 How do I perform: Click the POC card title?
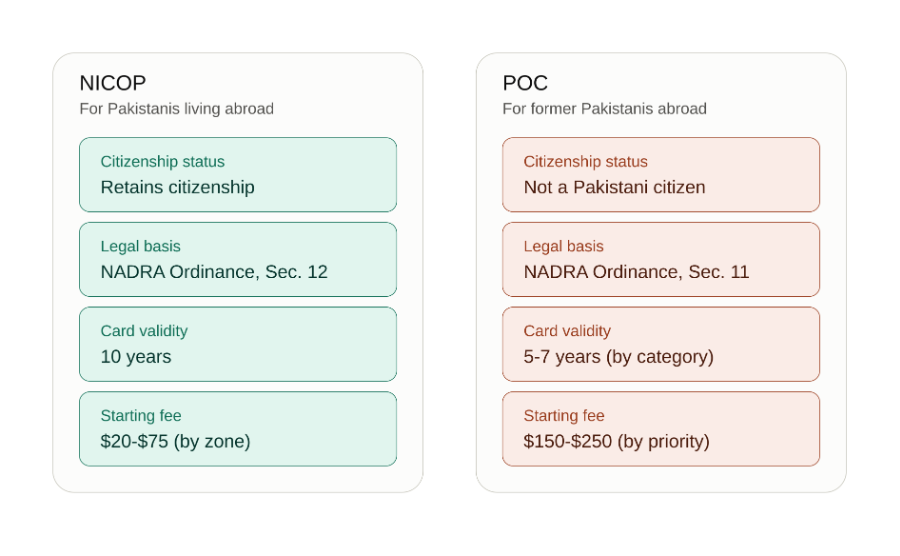pos(525,83)
